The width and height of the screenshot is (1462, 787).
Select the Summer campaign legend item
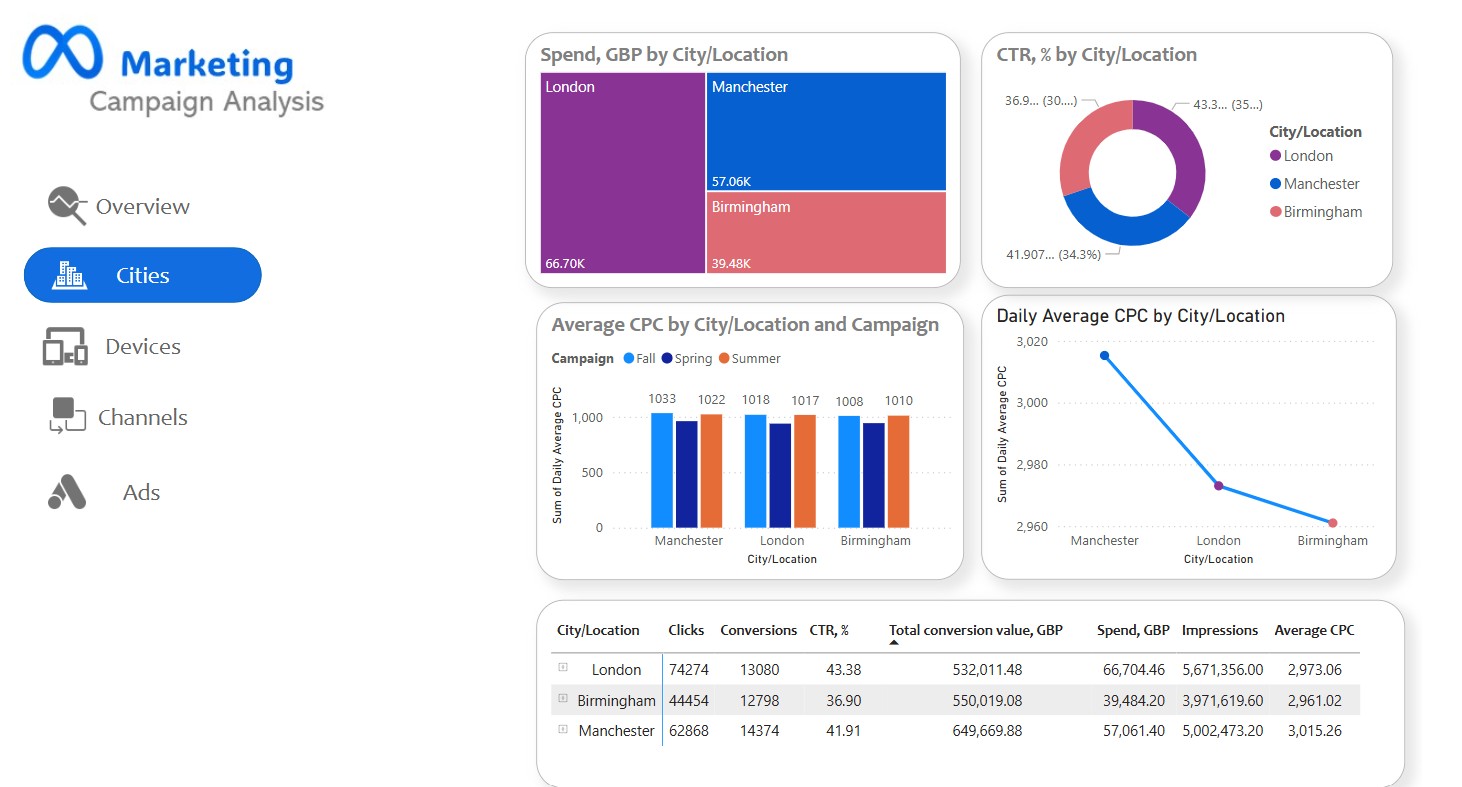click(748, 358)
